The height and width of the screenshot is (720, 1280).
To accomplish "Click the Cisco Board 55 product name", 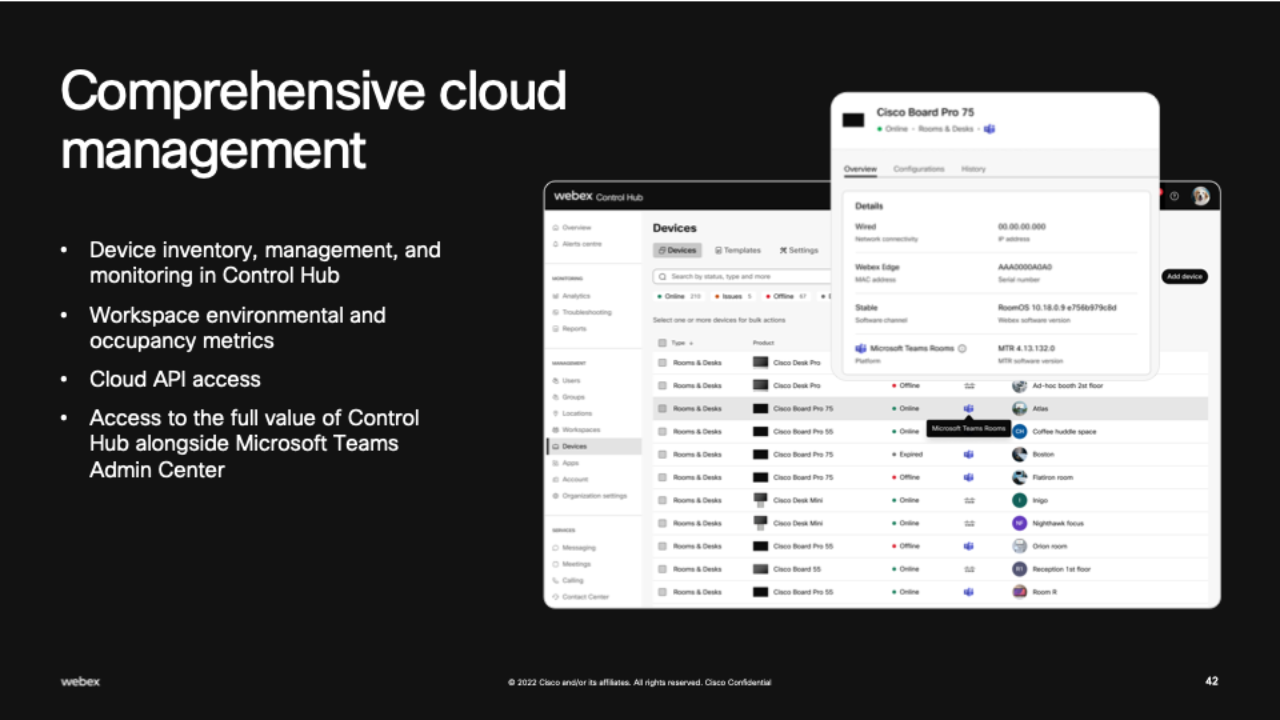I will 797,569.
